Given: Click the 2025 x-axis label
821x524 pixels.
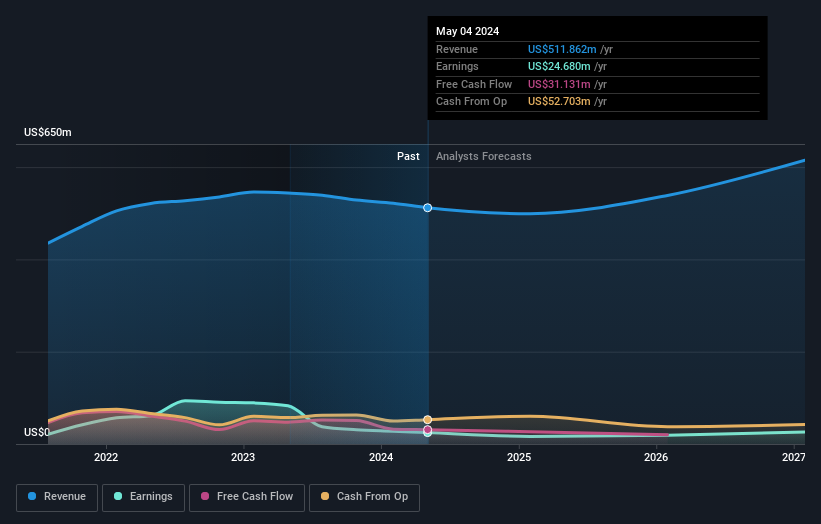Looking at the screenshot, I should [519, 458].
